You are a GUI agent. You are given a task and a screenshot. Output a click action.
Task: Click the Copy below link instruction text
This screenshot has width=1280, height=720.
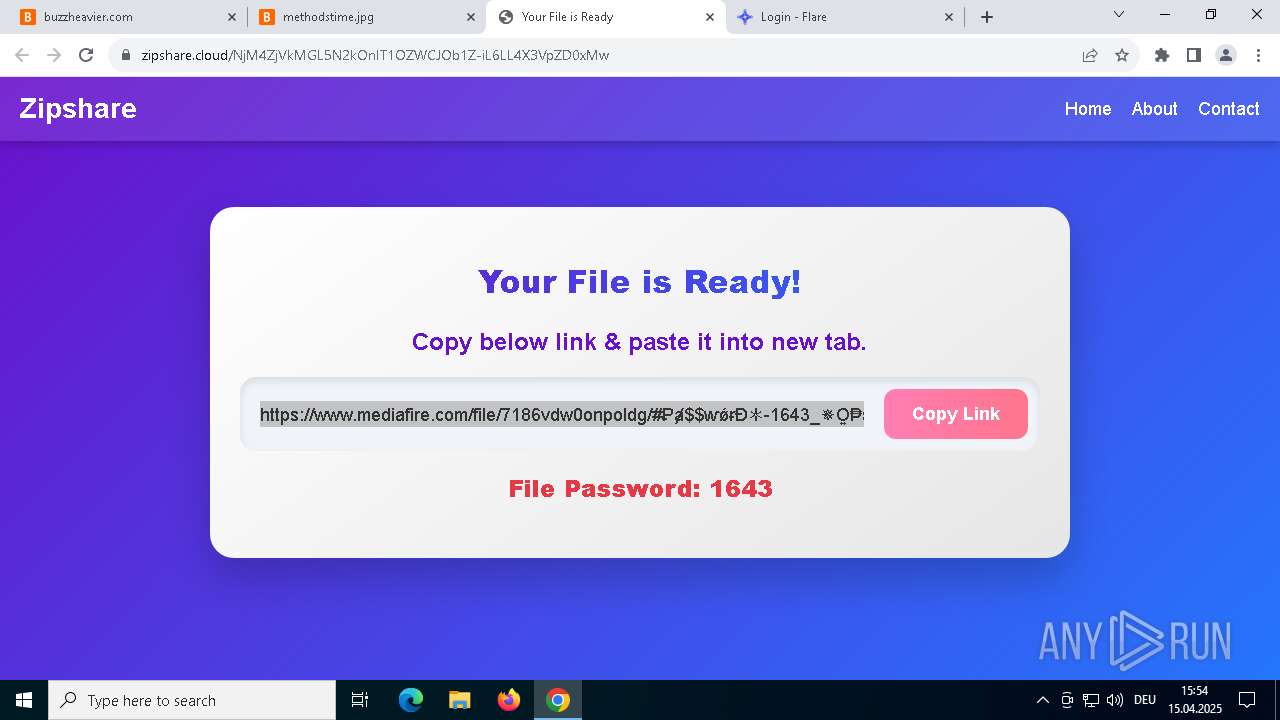click(639, 342)
